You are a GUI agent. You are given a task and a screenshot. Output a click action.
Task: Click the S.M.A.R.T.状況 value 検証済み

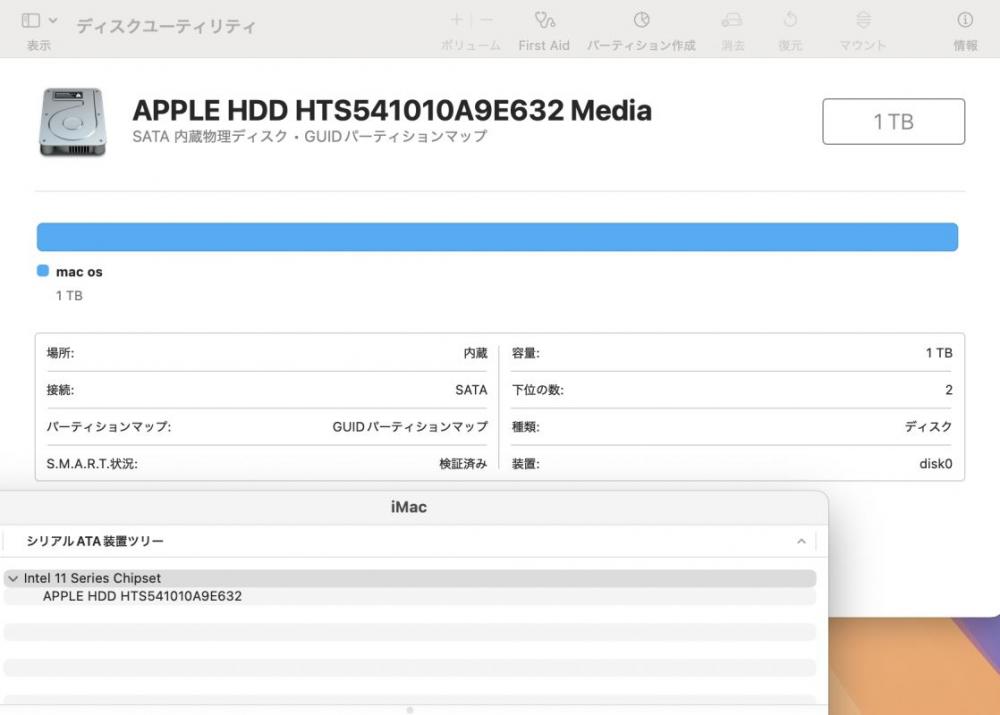[463, 464]
